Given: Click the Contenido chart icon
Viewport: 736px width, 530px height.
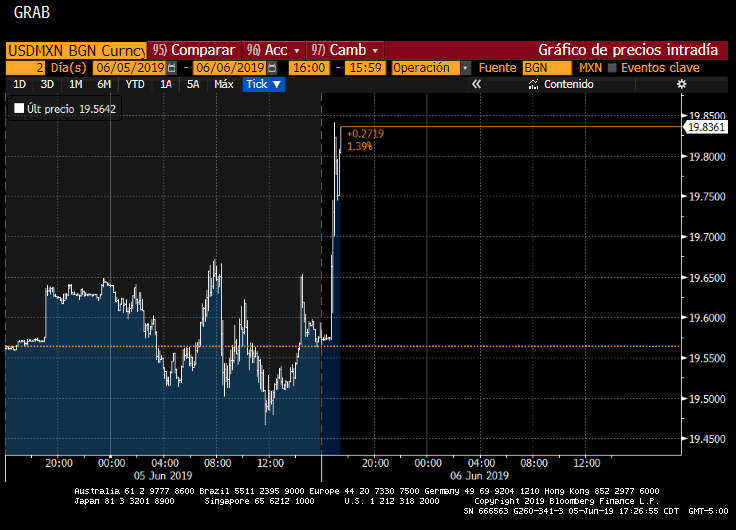Looking at the screenshot, I should point(533,84).
